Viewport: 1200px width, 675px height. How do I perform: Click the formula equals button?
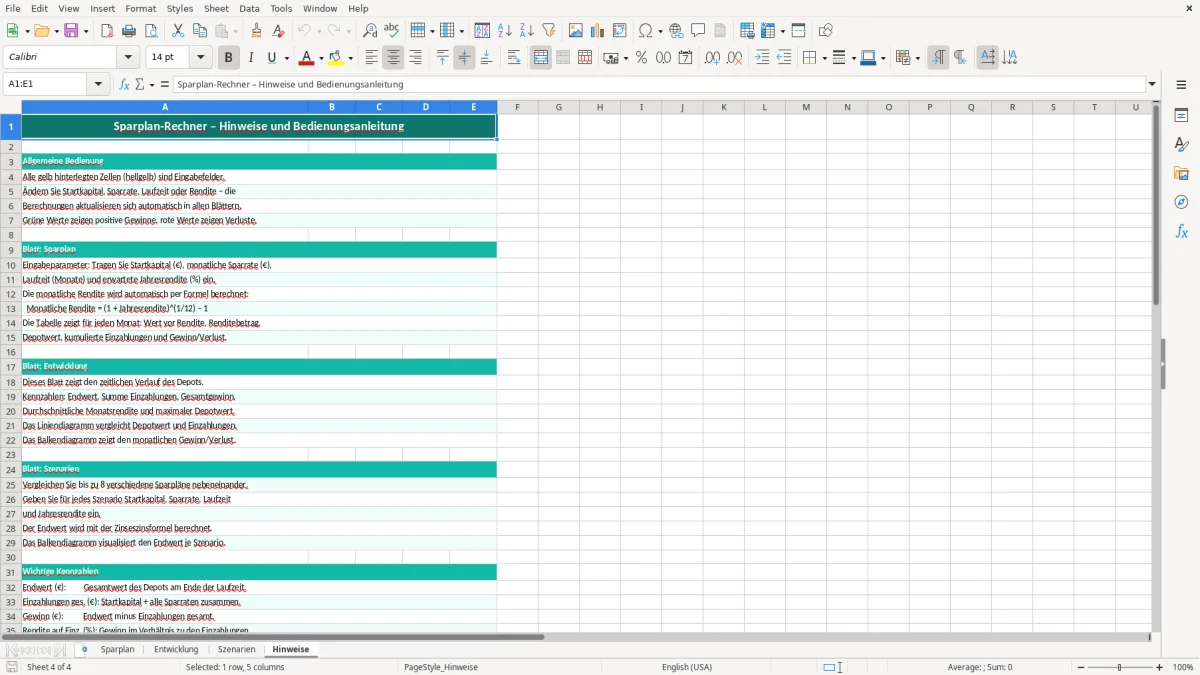pyautogui.click(x=165, y=84)
